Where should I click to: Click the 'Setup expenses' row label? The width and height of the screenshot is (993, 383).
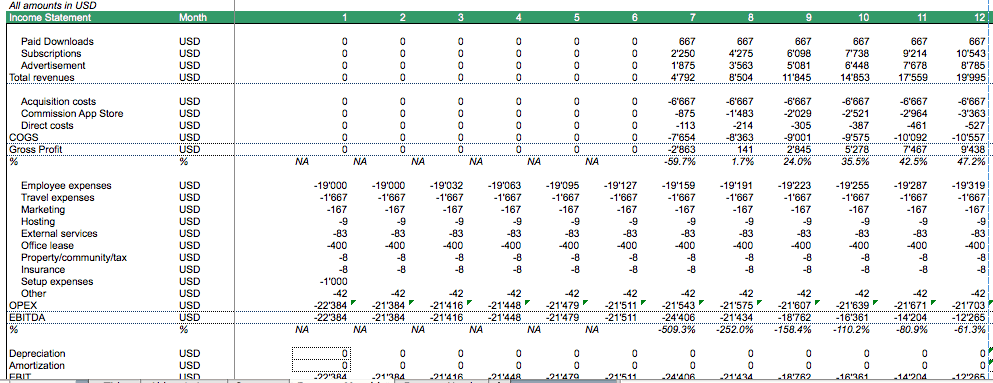[x=57, y=281]
